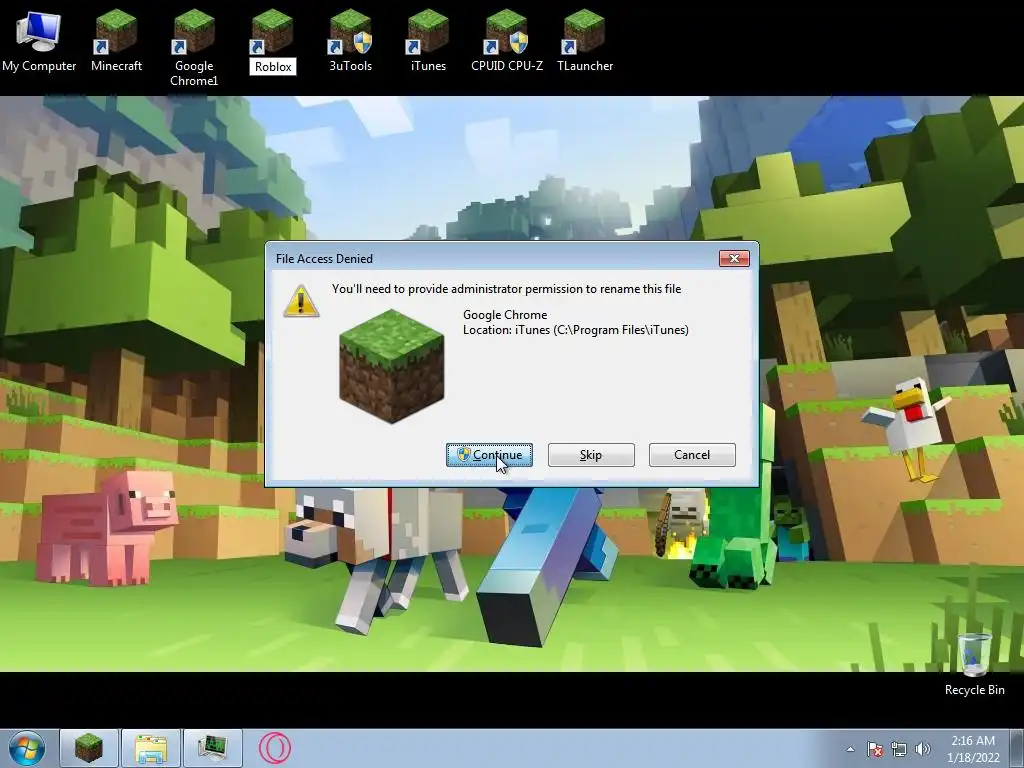Select the Recycle Bin icon
This screenshot has width=1024, height=768.
(974, 664)
